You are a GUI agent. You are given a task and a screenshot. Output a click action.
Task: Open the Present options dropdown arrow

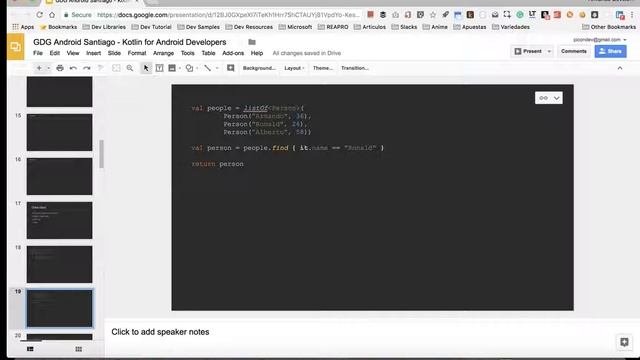coord(549,51)
